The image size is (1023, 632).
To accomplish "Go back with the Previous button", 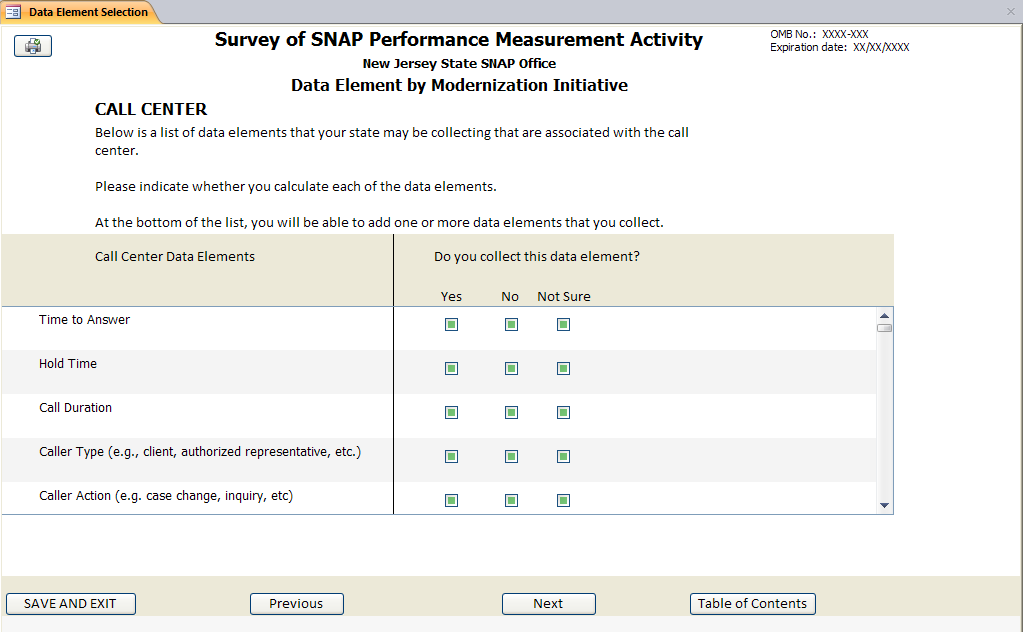I will click(296, 604).
